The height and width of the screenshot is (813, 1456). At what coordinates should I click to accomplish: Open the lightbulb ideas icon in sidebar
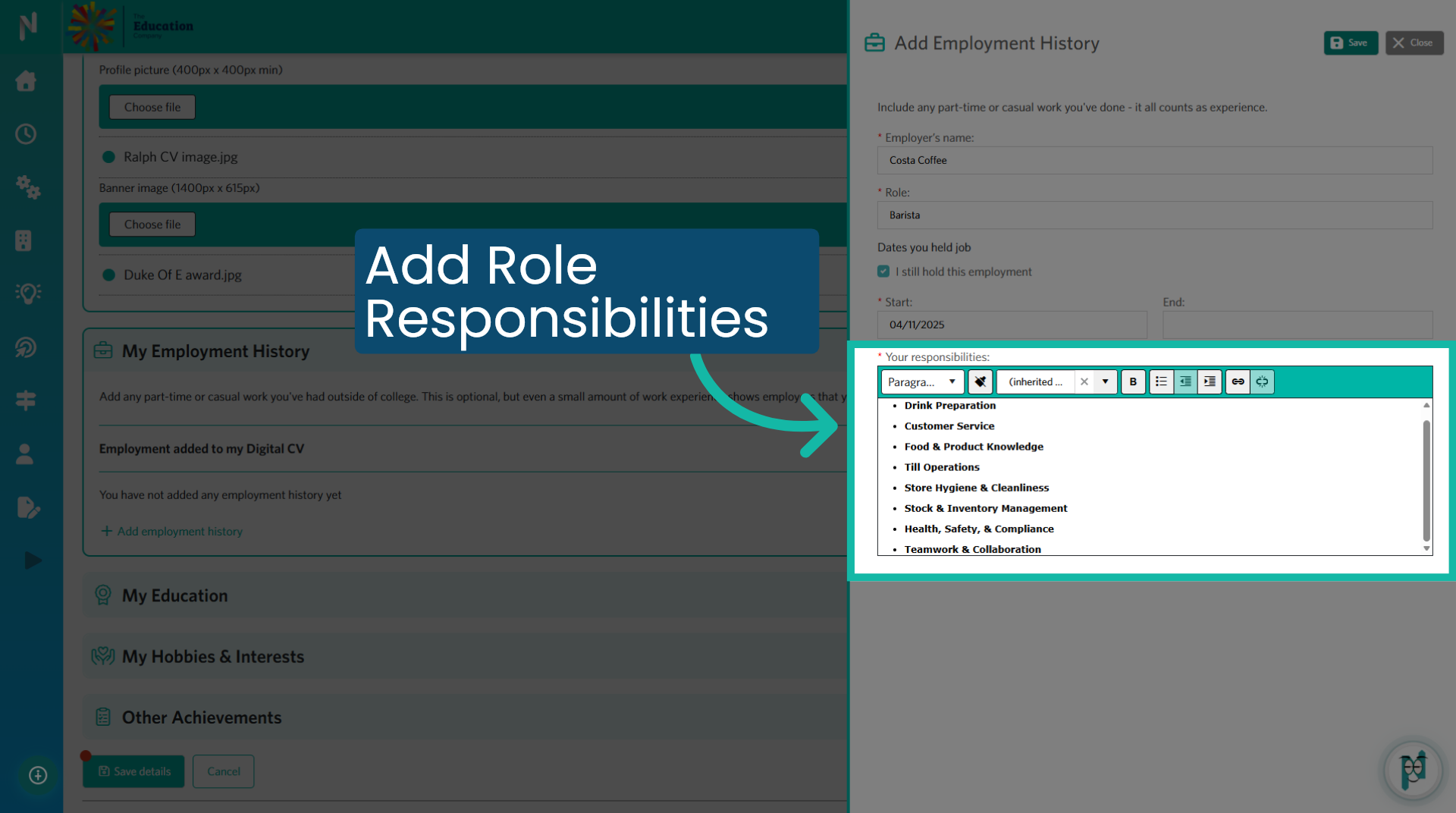click(27, 293)
